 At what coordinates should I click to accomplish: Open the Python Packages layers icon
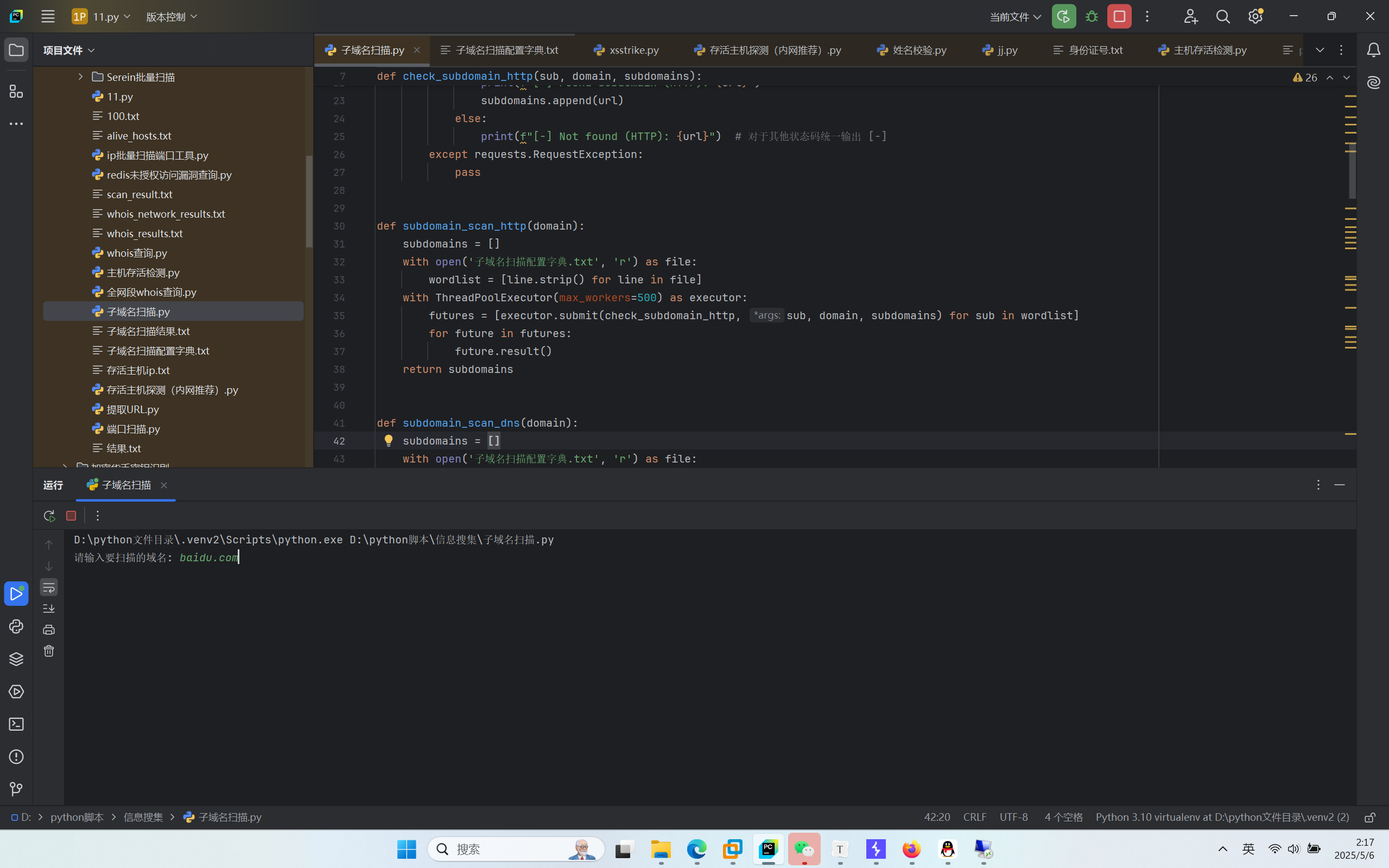(16, 659)
